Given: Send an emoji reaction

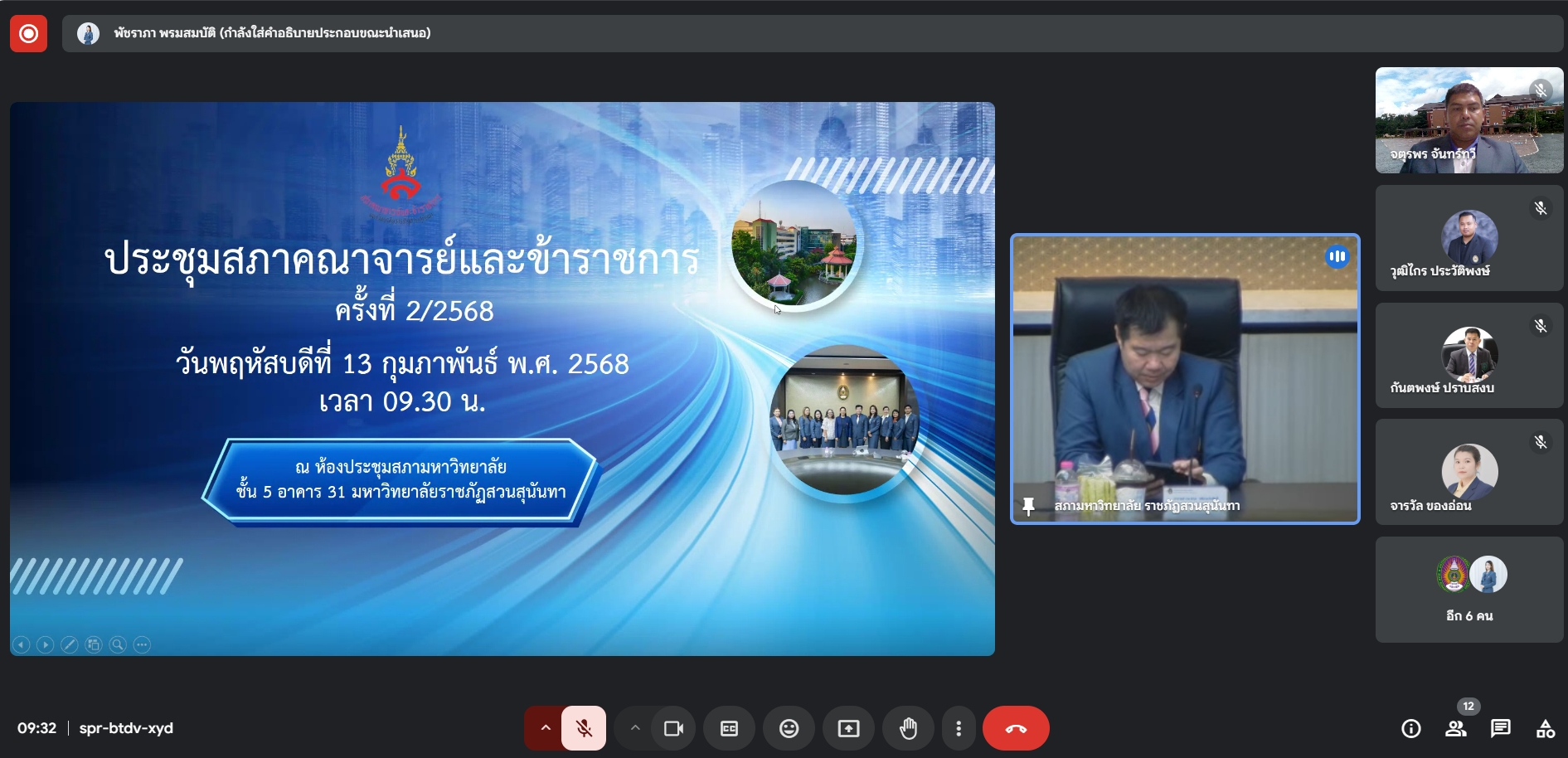Looking at the screenshot, I should 789,728.
